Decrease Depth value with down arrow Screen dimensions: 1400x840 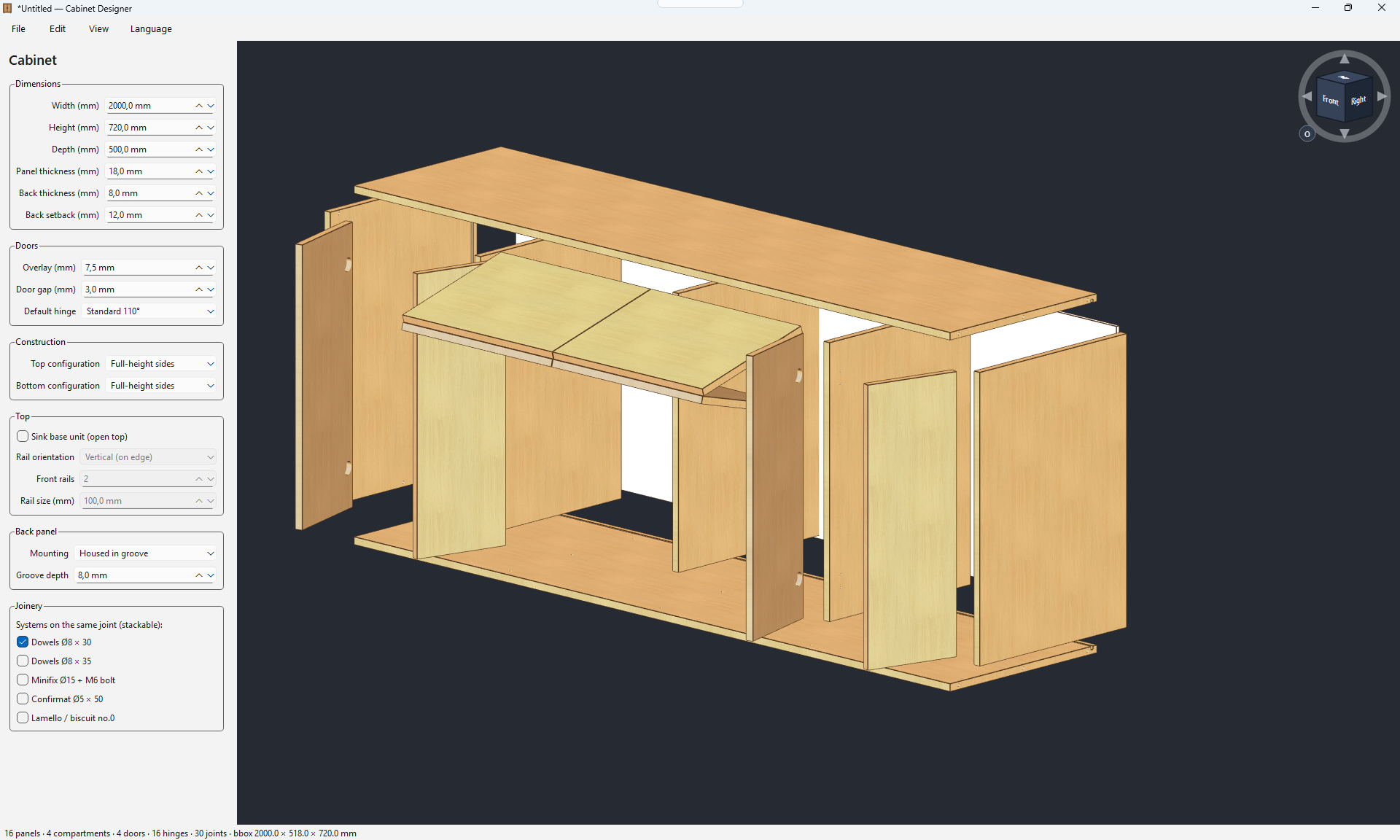[x=211, y=149]
